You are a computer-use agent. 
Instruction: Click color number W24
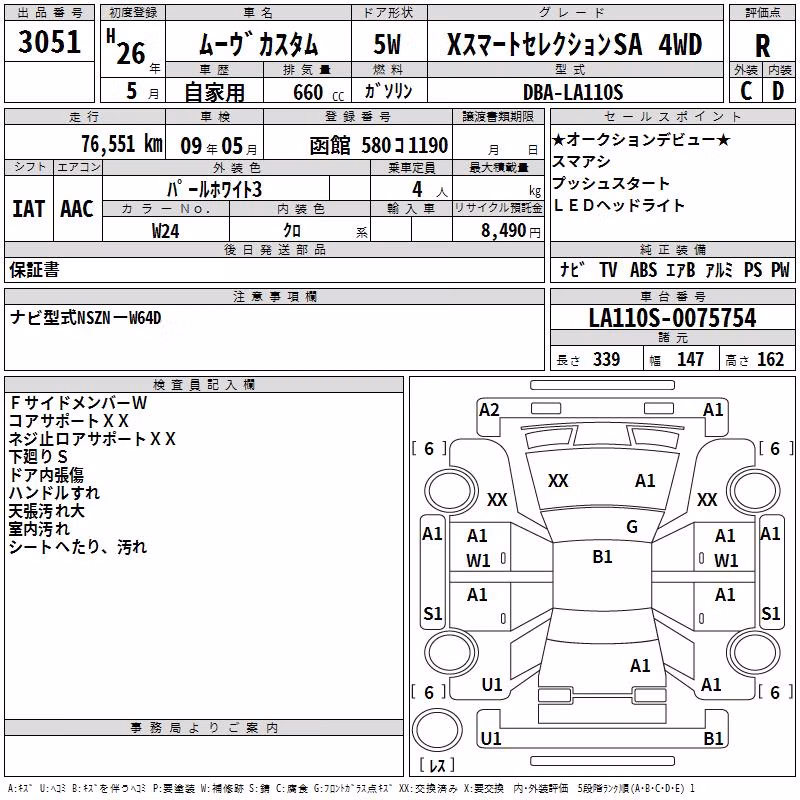click(x=166, y=231)
